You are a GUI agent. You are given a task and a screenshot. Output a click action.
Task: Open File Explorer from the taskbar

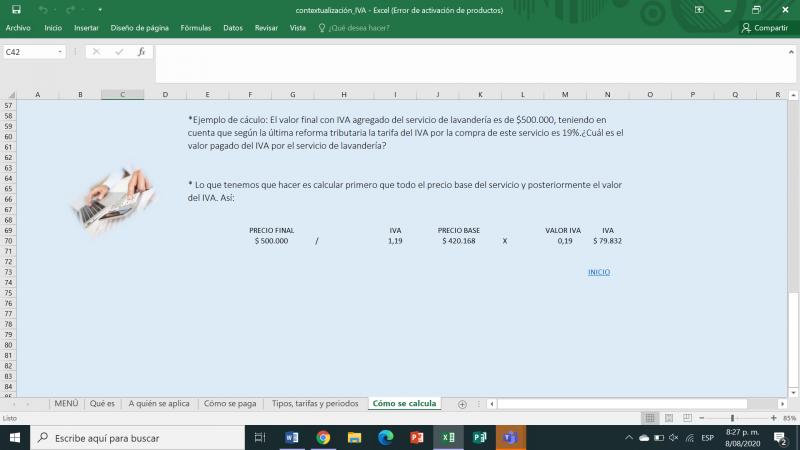tap(355, 438)
